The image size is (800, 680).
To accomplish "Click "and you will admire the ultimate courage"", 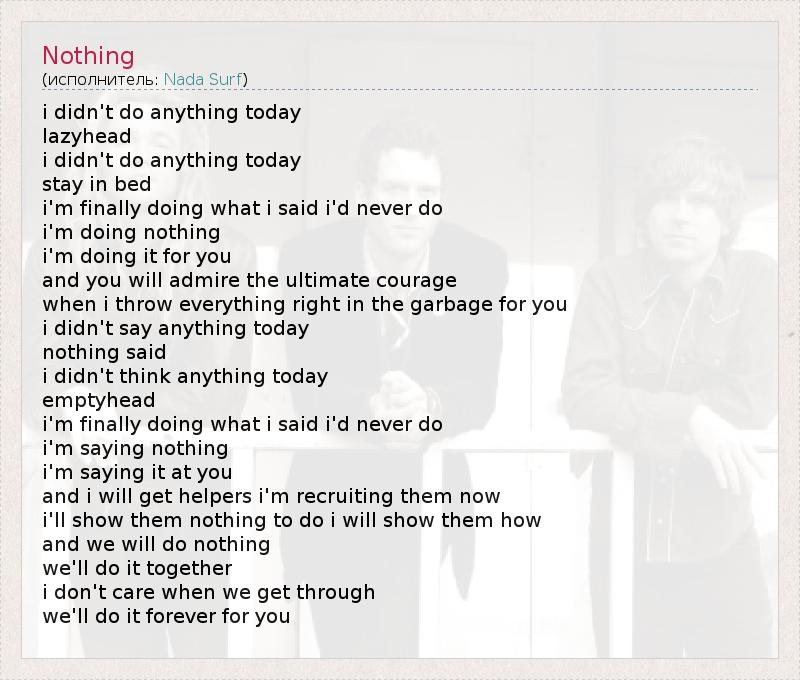I will (249, 280).
